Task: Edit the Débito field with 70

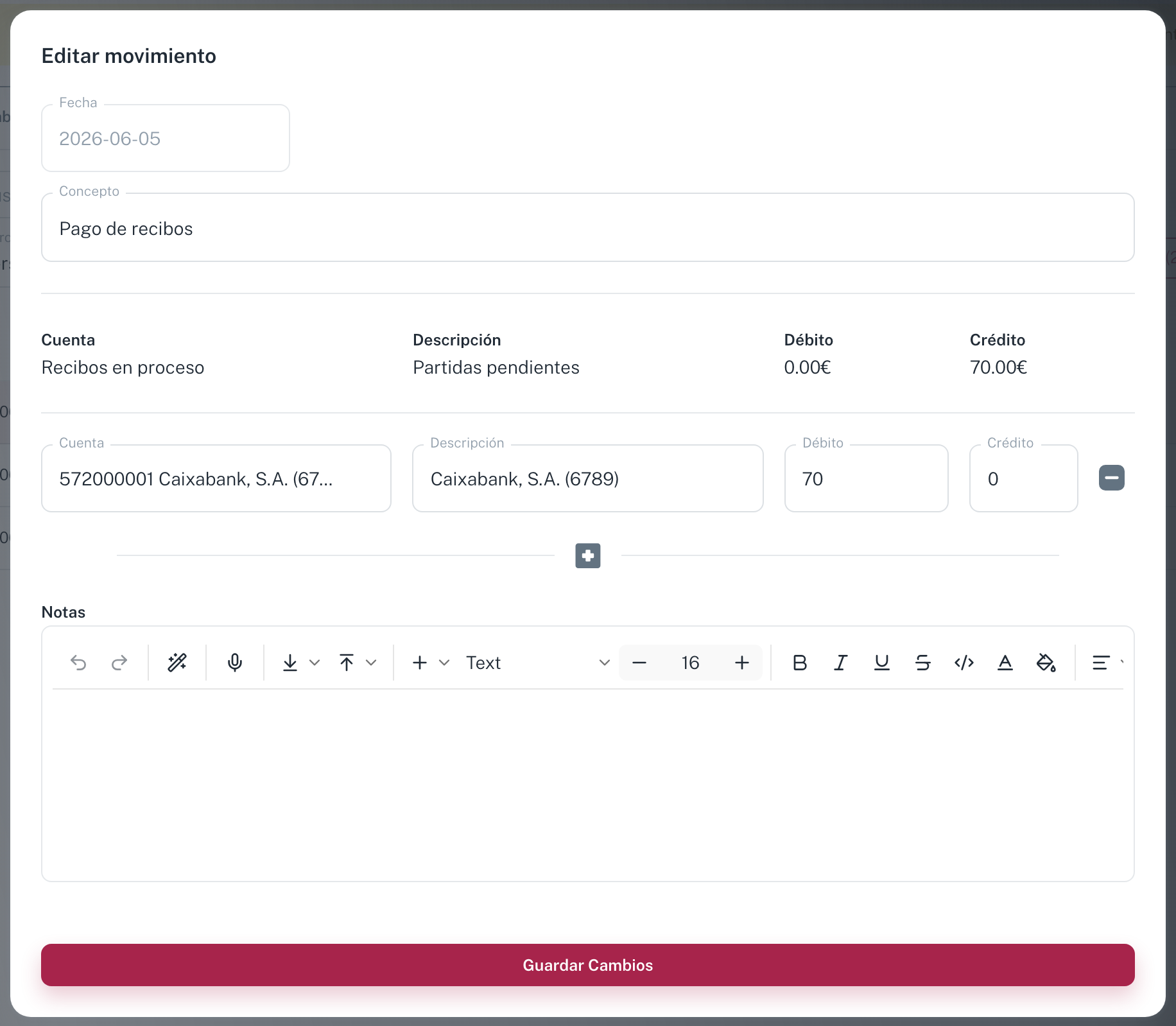Action: pos(867,478)
